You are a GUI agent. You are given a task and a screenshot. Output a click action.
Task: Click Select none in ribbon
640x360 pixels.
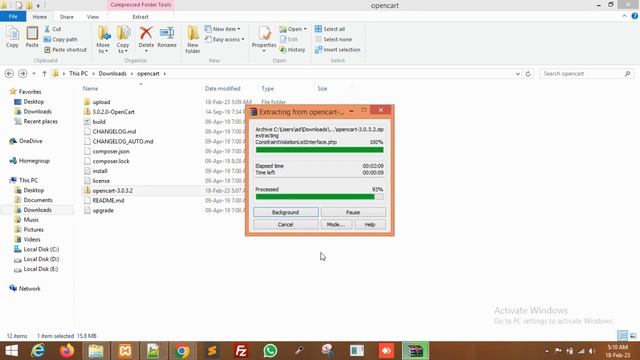pyautogui.click(x=333, y=39)
